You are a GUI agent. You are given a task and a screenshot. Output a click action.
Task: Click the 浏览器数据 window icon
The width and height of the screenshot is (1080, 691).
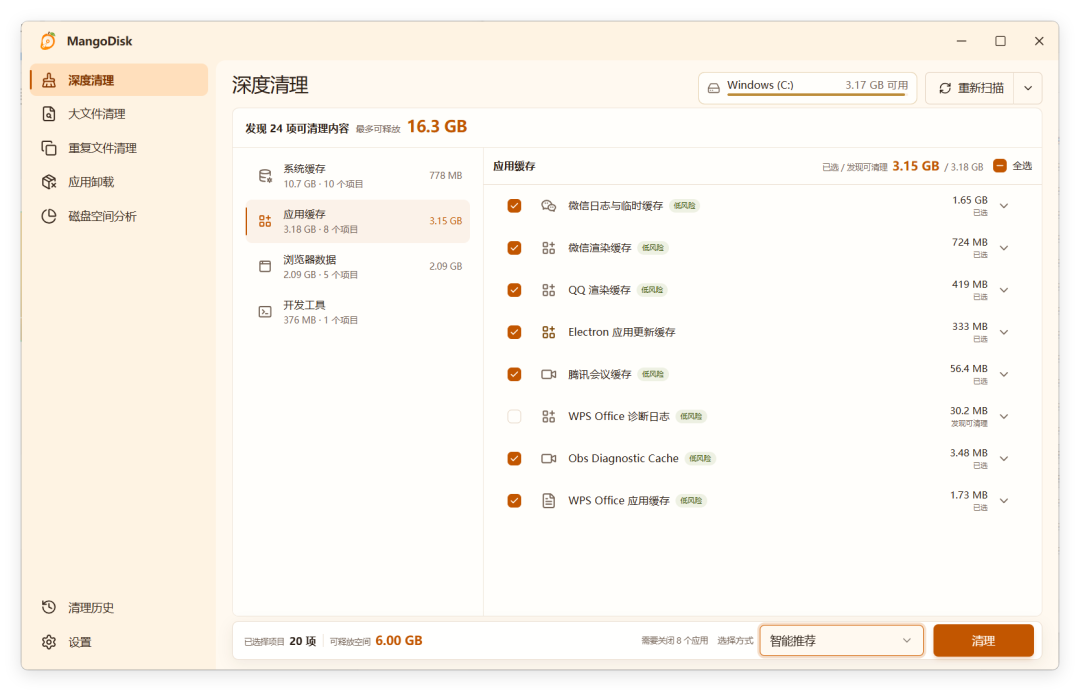265,266
